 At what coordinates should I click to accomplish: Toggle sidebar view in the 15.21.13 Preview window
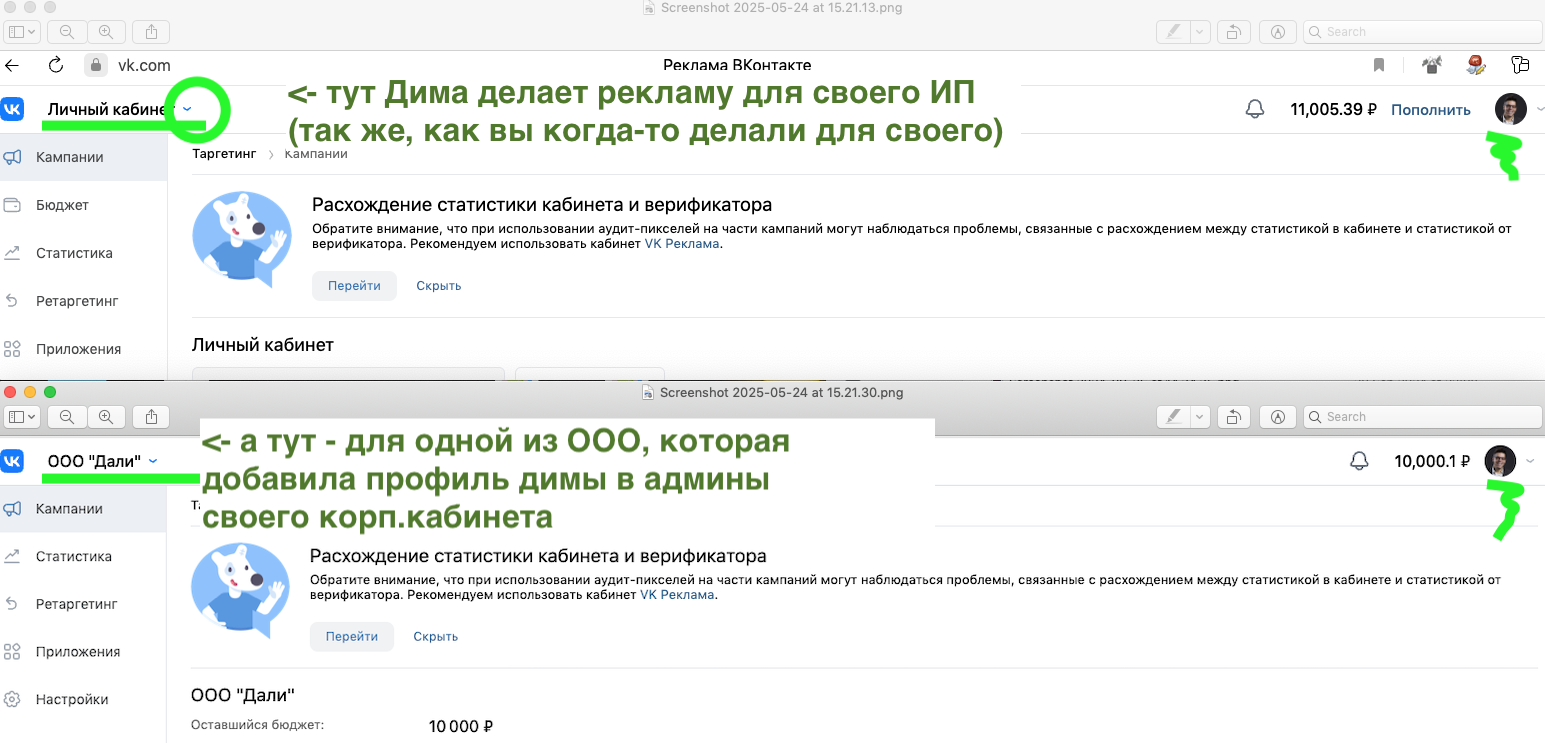[21, 32]
